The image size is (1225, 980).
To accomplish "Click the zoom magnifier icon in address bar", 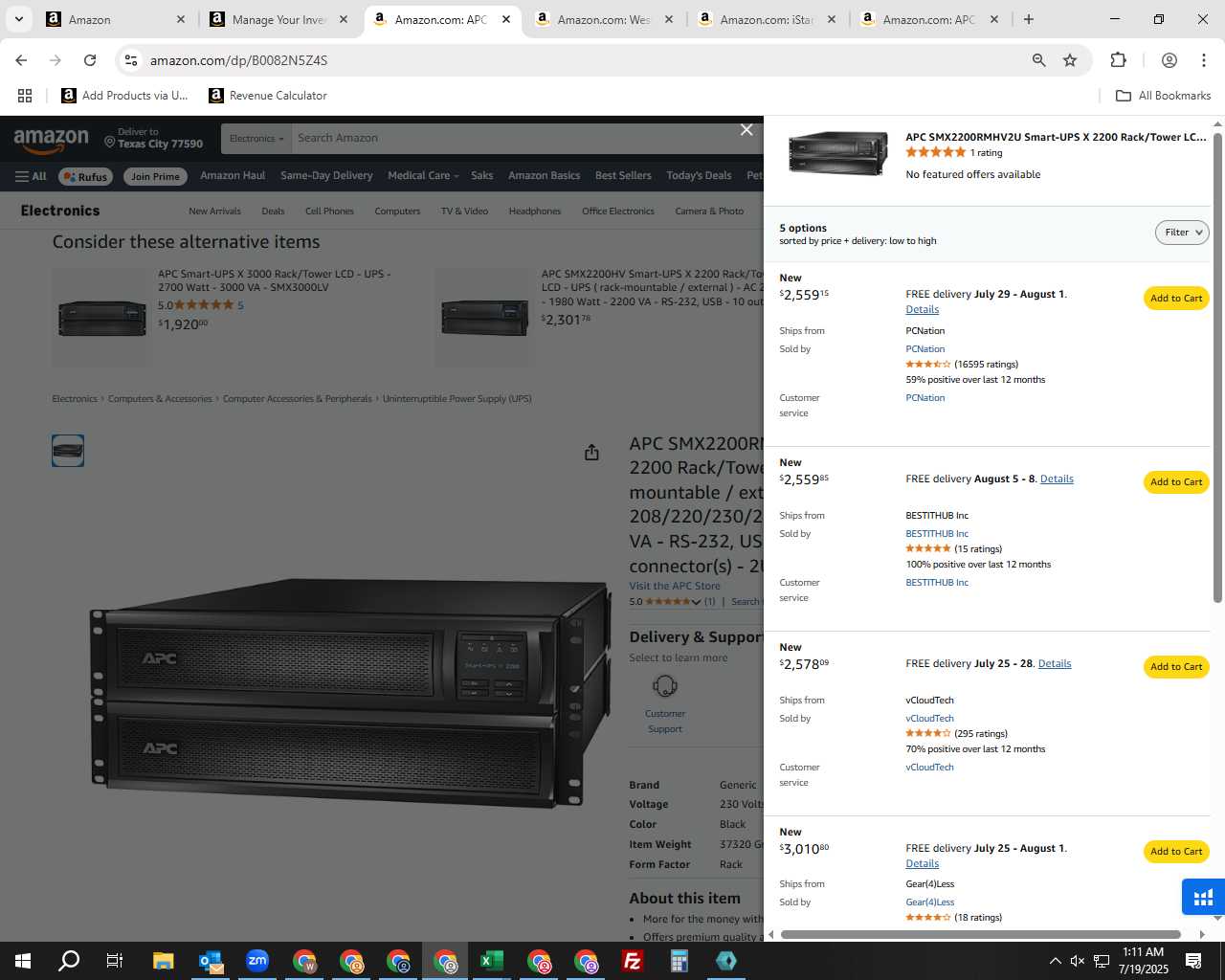I will [x=1038, y=60].
